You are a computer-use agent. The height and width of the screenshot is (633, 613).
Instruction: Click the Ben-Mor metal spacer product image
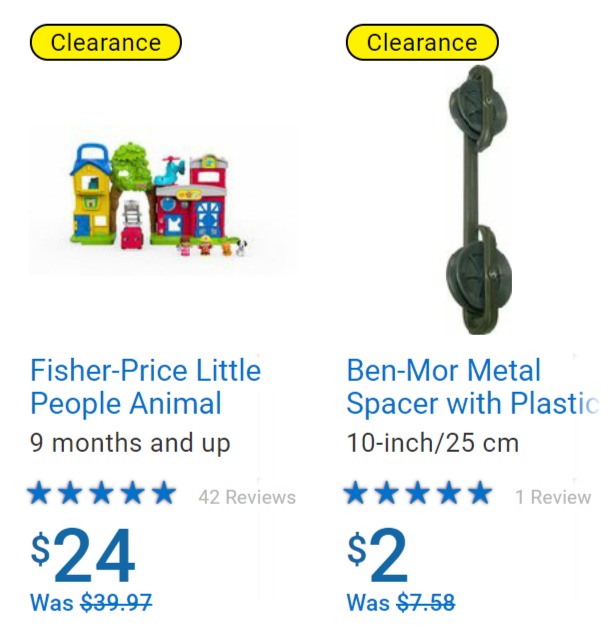479,200
